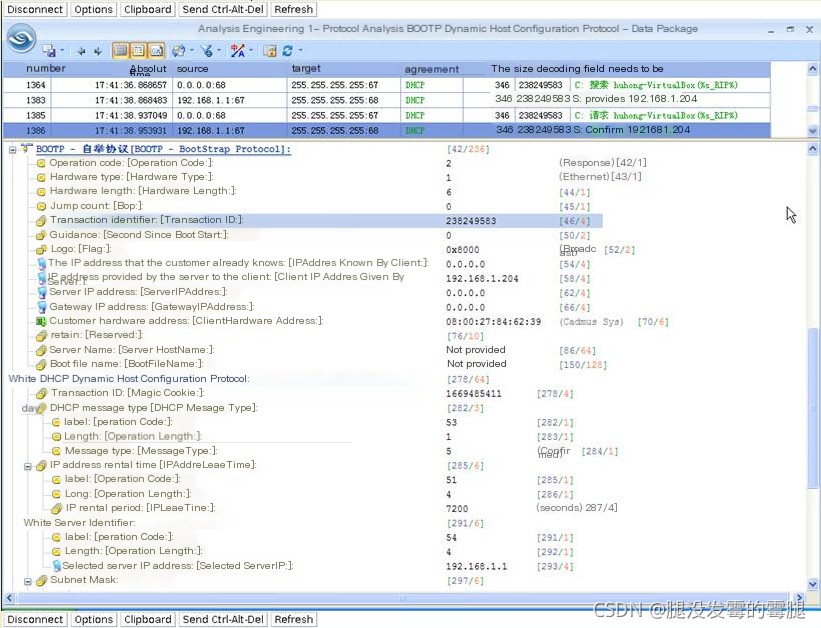Toggle the second packet view layout button
The image size is (821, 628).
pyautogui.click(x=139, y=51)
